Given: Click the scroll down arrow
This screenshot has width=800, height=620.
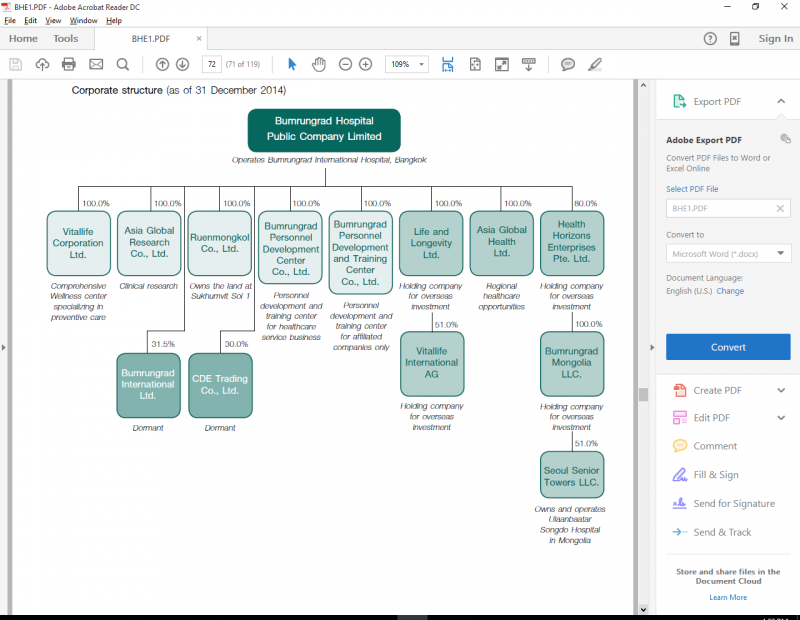Looking at the screenshot, I should click(643, 609).
